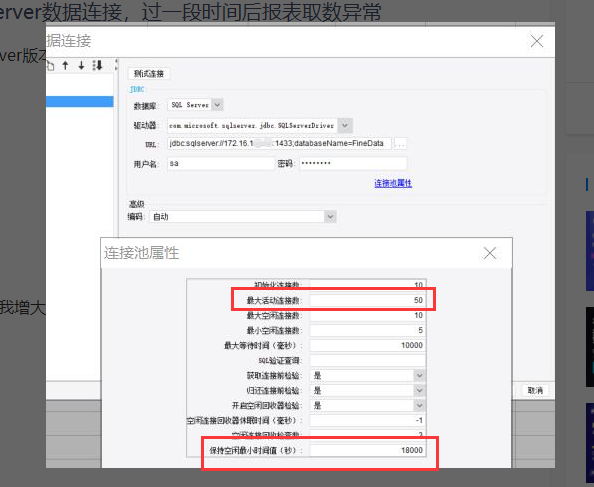Close the 连接池属性 dialog with X

point(490,253)
